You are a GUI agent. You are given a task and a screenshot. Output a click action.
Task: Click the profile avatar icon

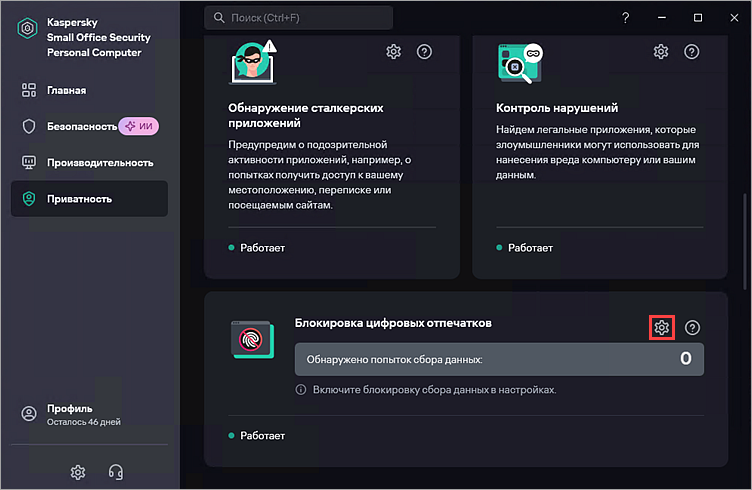pyautogui.click(x=29, y=414)
